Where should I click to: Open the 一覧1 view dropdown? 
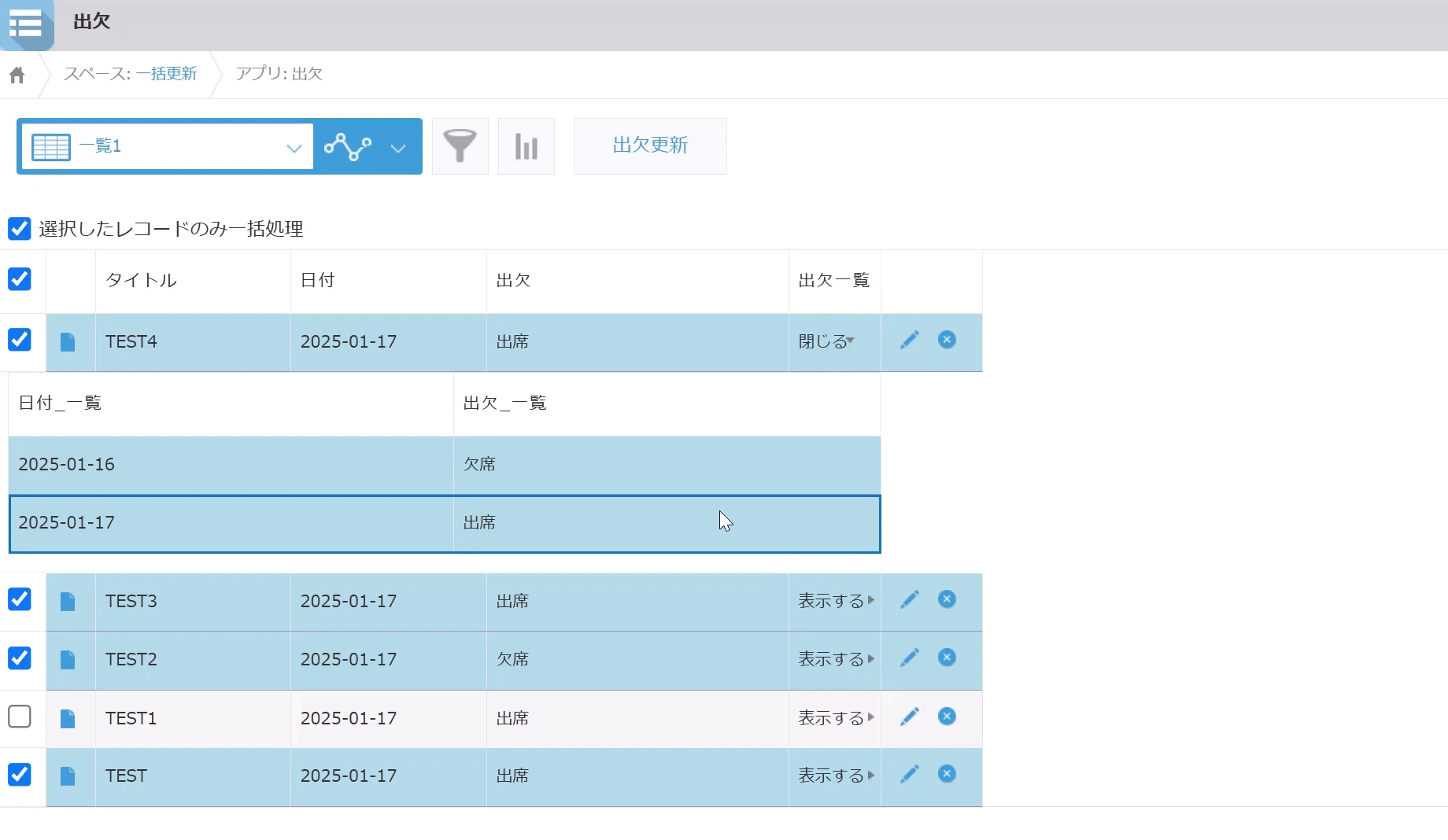[x=167, y=146]
